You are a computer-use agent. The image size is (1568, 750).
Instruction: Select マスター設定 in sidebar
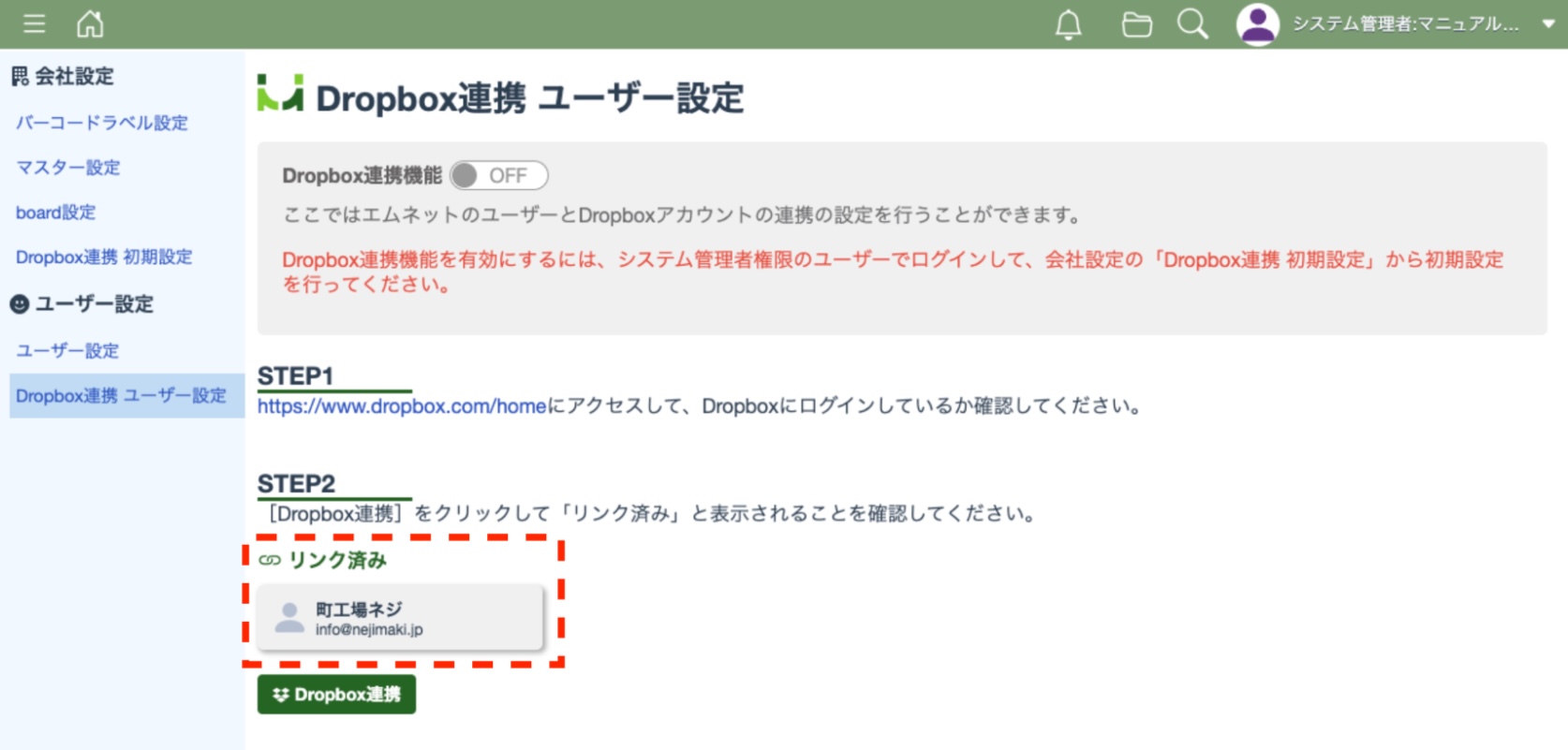[68, 168]
